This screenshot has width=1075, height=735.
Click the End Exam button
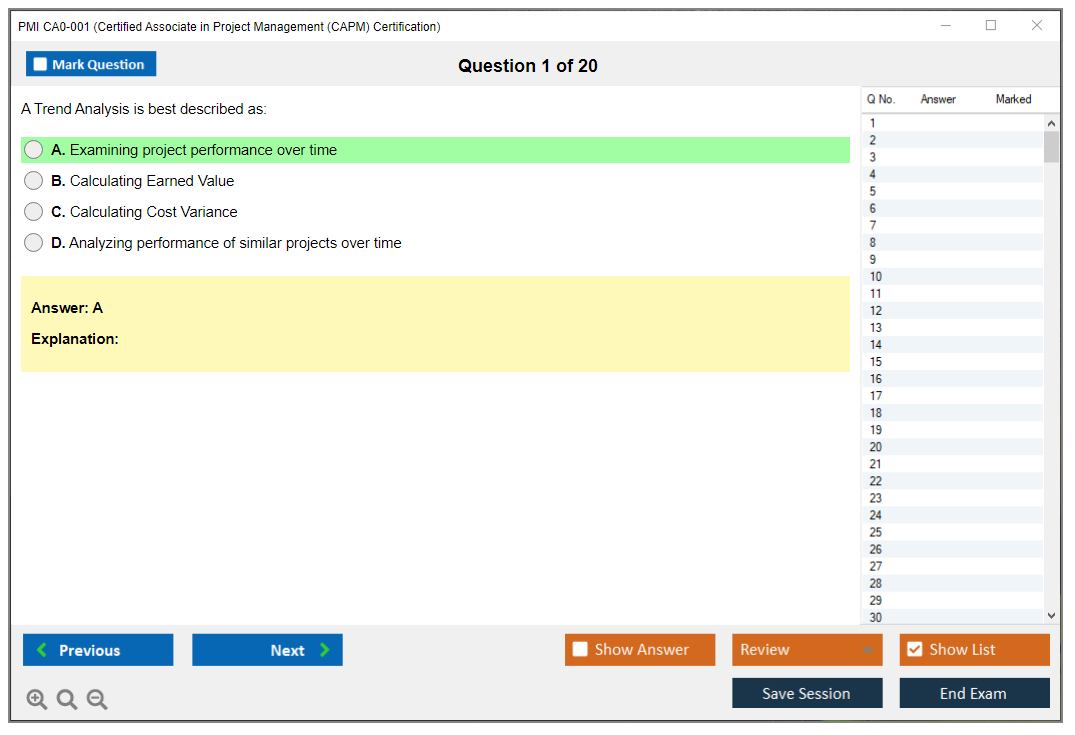click(x=974, y=693)
